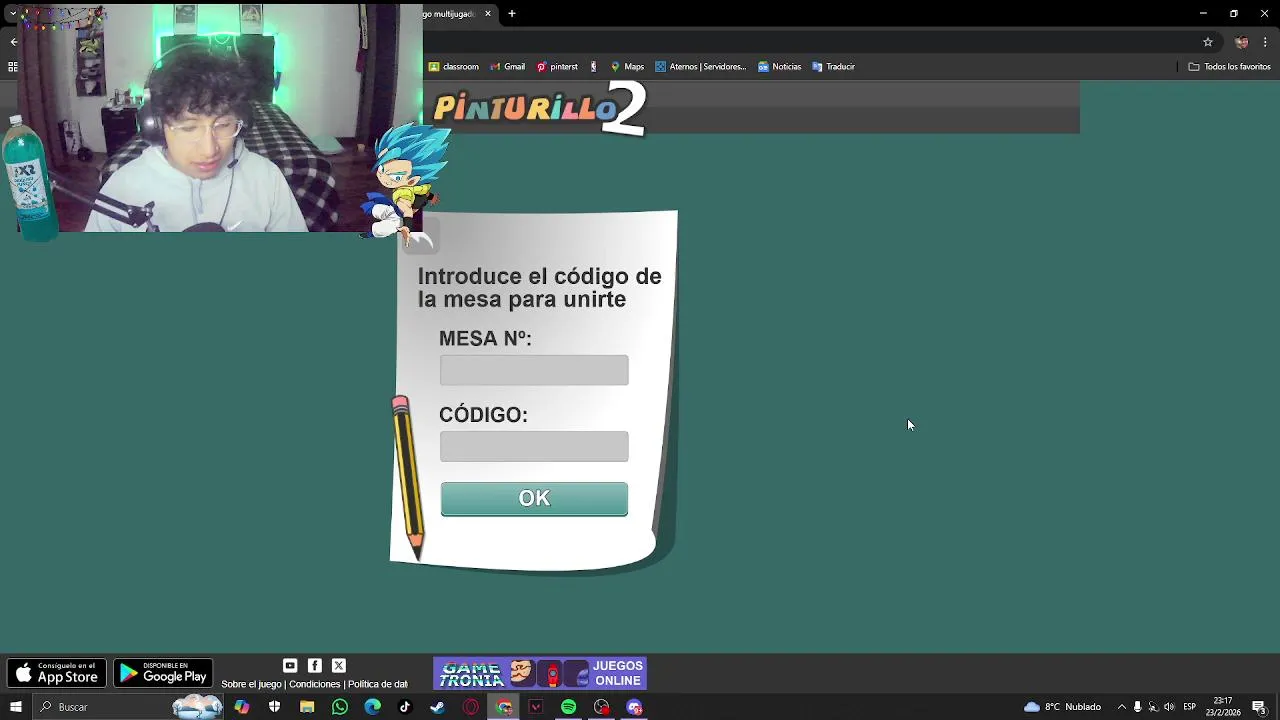Open Microsoft Edge from the taskbar

coord(373,707)
